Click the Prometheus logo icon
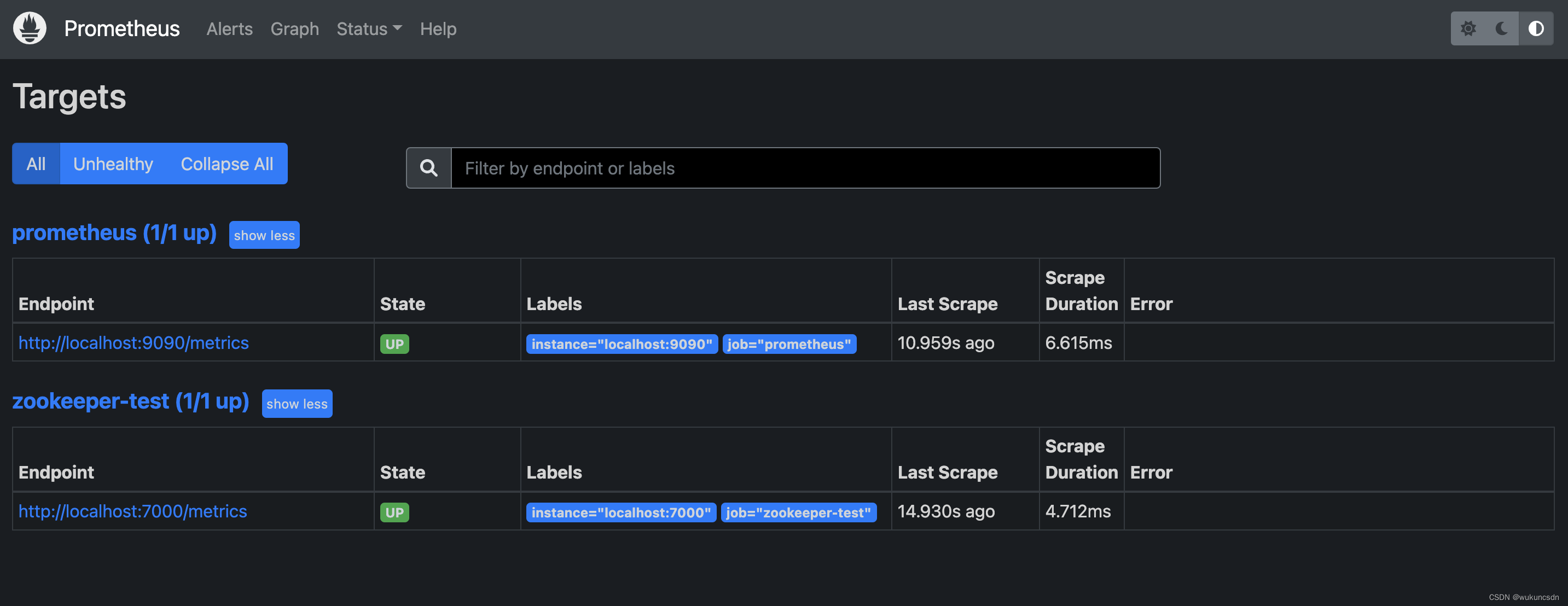Image resolution: width=1568 pixels, height=606 pixels. coord(28,28)
